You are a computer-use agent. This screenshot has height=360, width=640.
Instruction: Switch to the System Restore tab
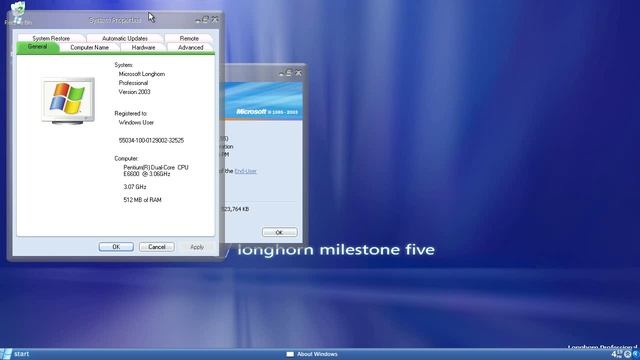click(51, 38)
